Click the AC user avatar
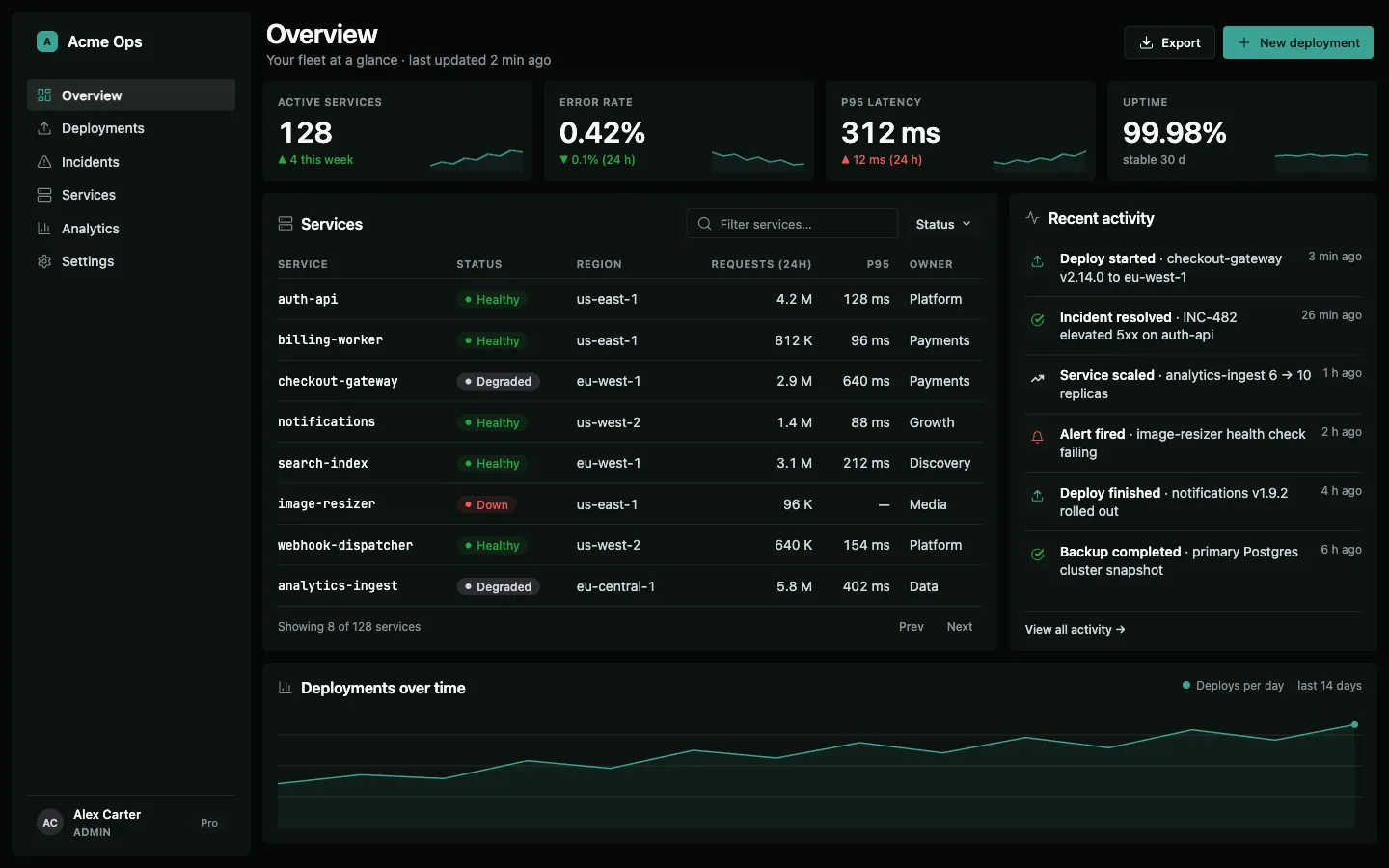1389x868 pixels. tap(50, 823)
